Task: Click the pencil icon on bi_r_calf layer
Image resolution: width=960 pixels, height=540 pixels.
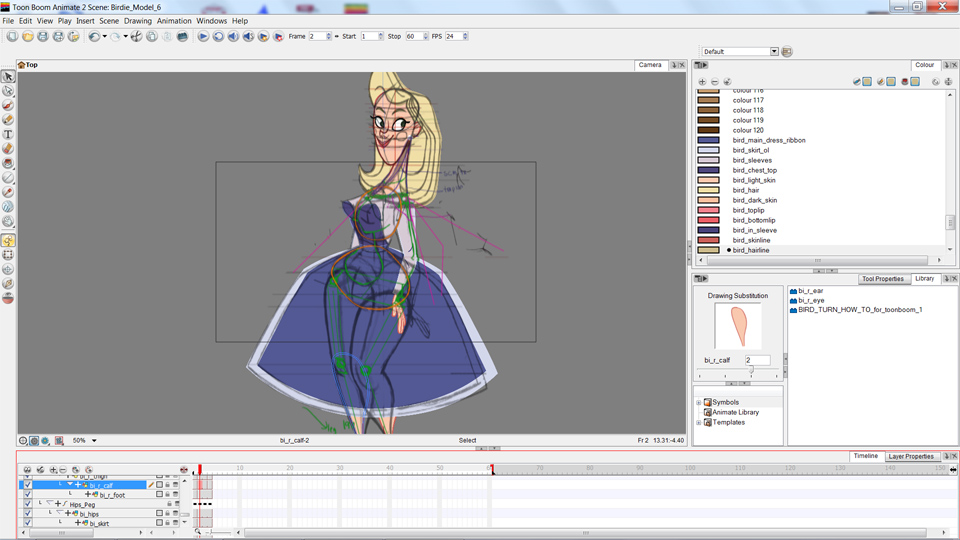Action: pyautogui.click(x=151, y=485)
